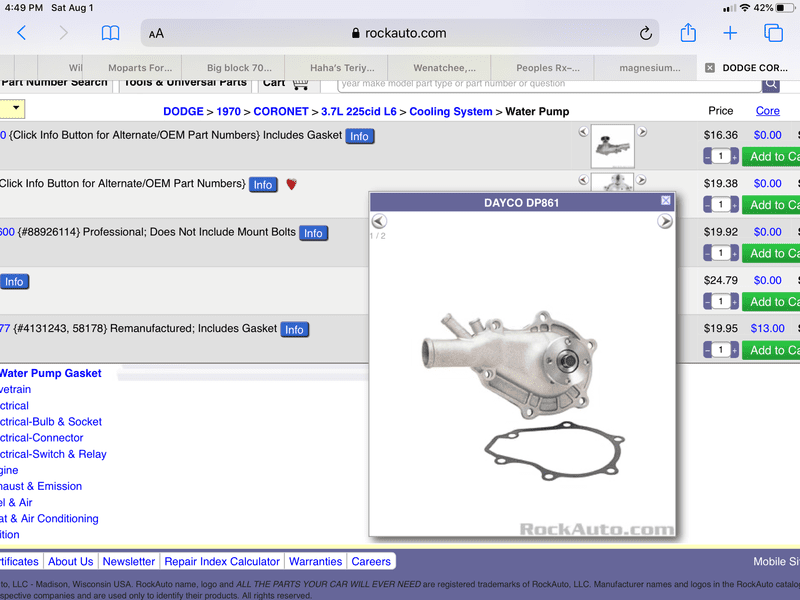Close the DAYCO DP861 image popup
Image resolution: width=800 pixels, height=600 pixels.
tap(665, 201)
